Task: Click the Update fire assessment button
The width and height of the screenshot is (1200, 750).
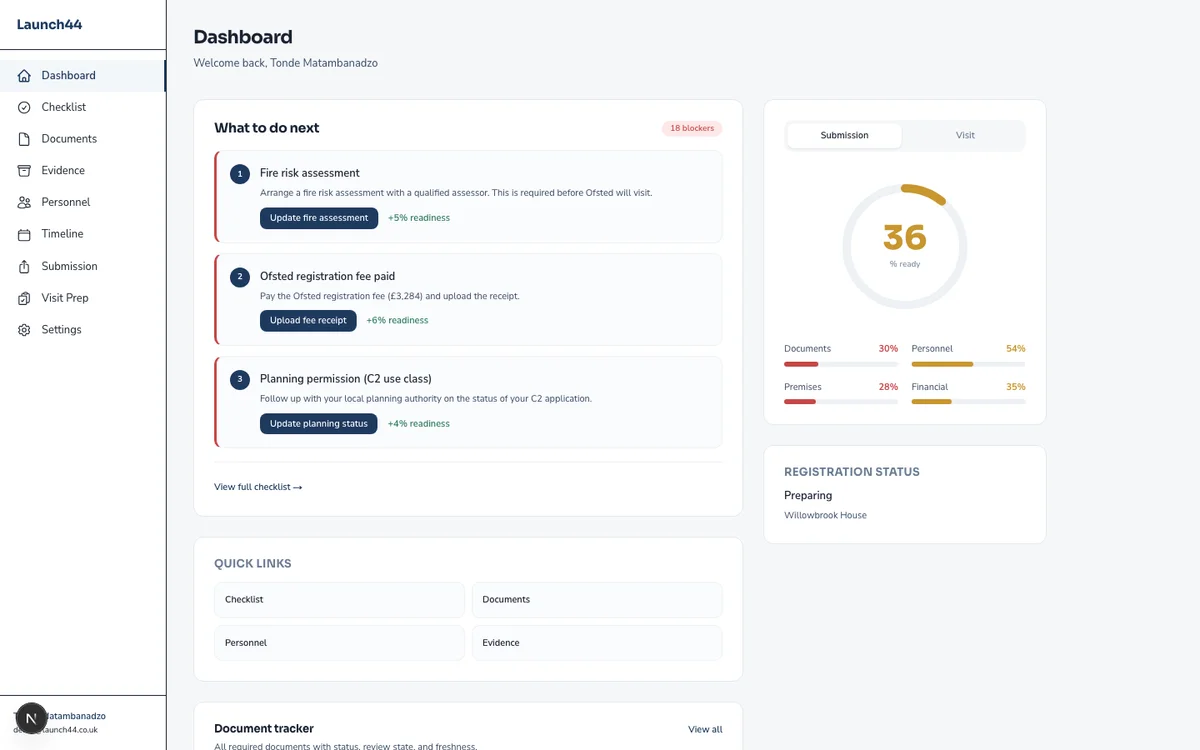Action: pos(318,218)
